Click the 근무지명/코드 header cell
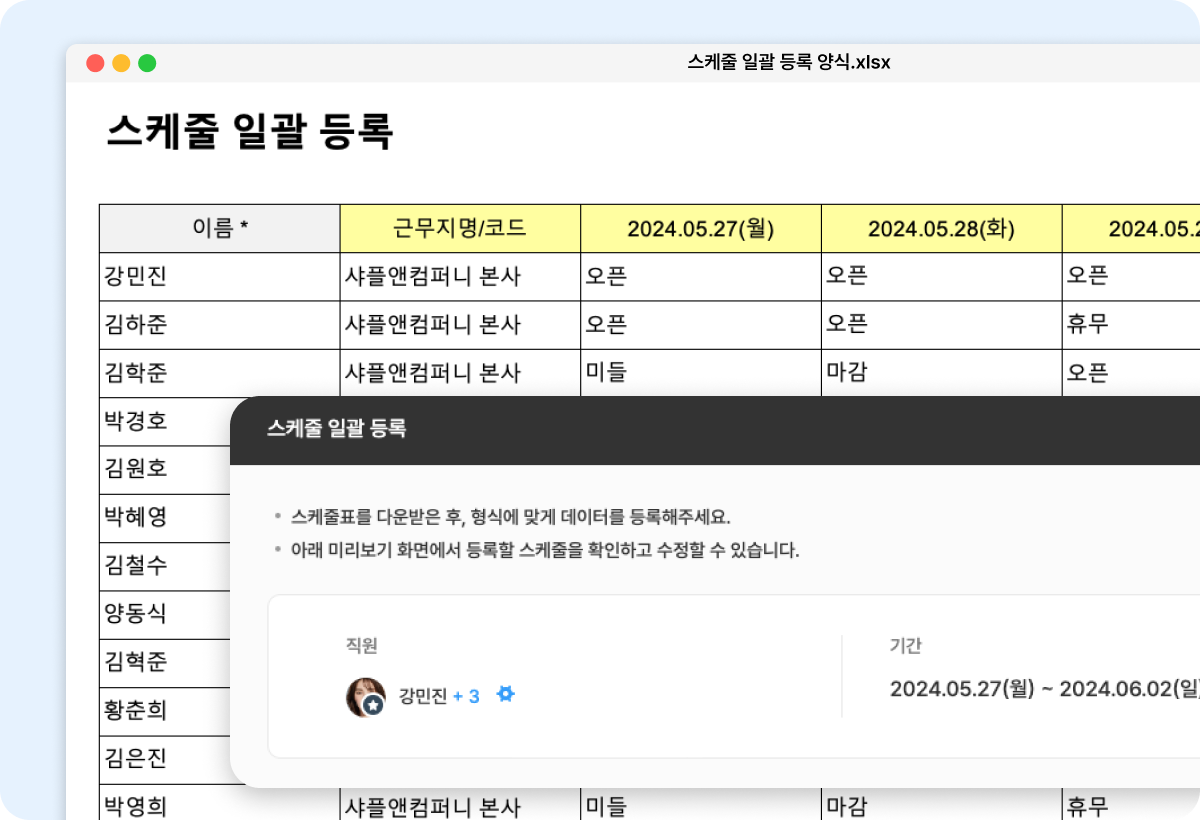Image resolution: width=1200 pixels, height=820 pixels. click(460, 228)
